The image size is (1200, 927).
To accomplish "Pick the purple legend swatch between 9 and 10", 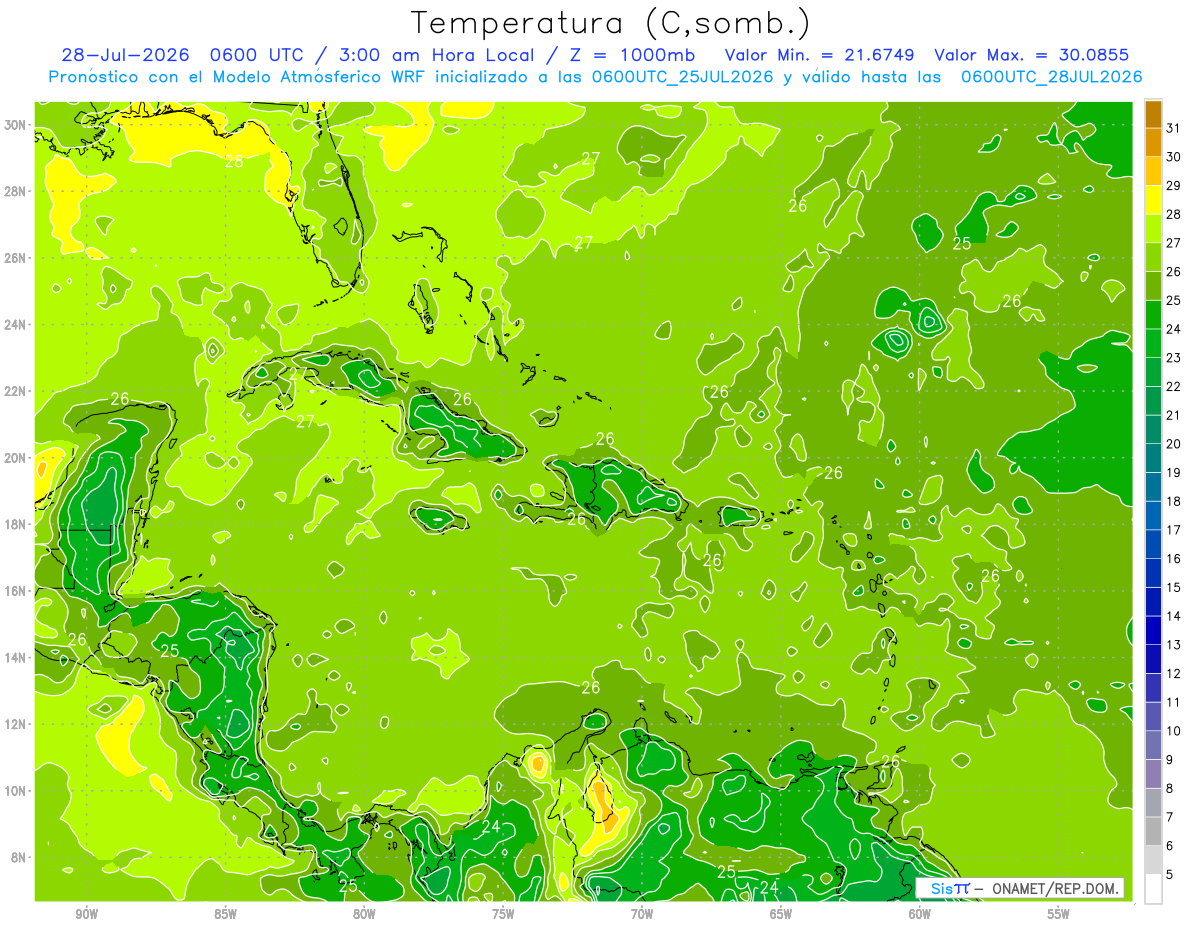I will (x=1153, y=746).
